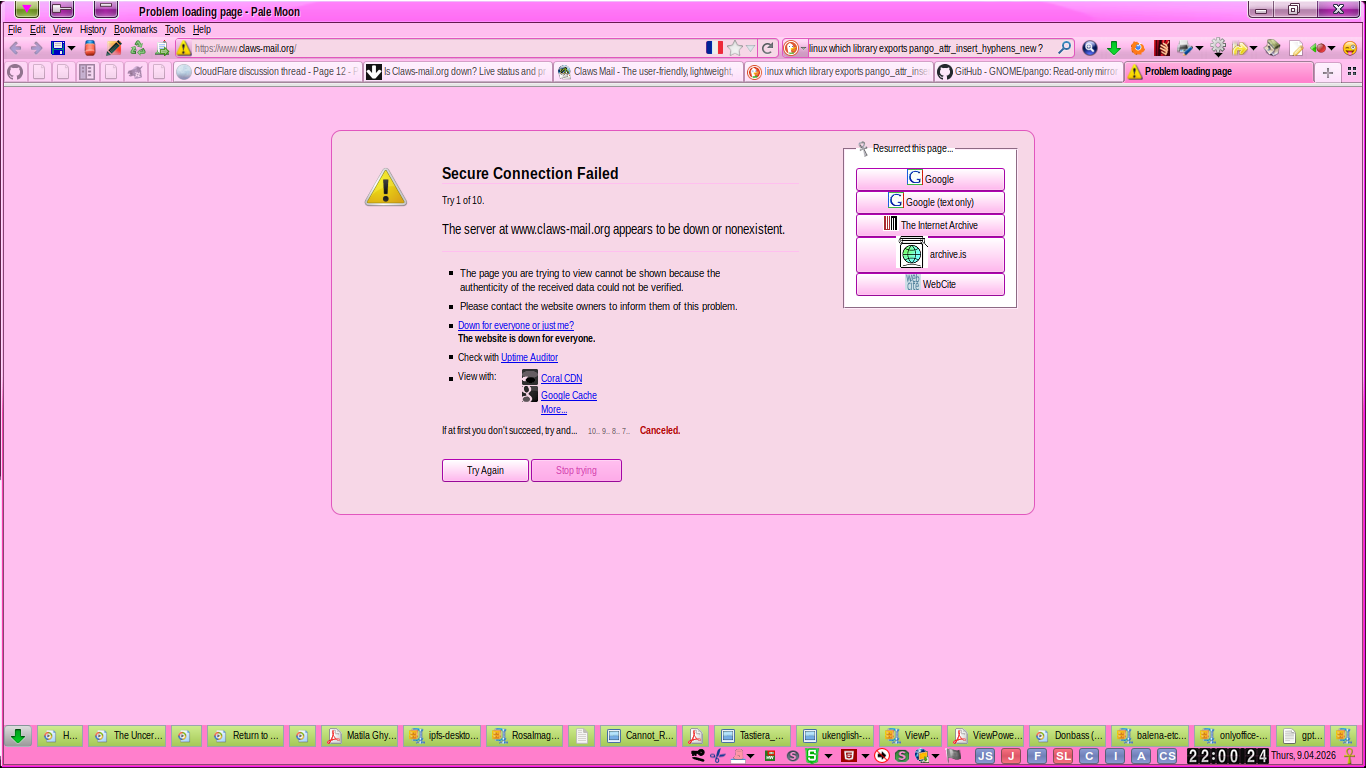Open the DuckDuckGo search engine selector

[x=795, y=48]
